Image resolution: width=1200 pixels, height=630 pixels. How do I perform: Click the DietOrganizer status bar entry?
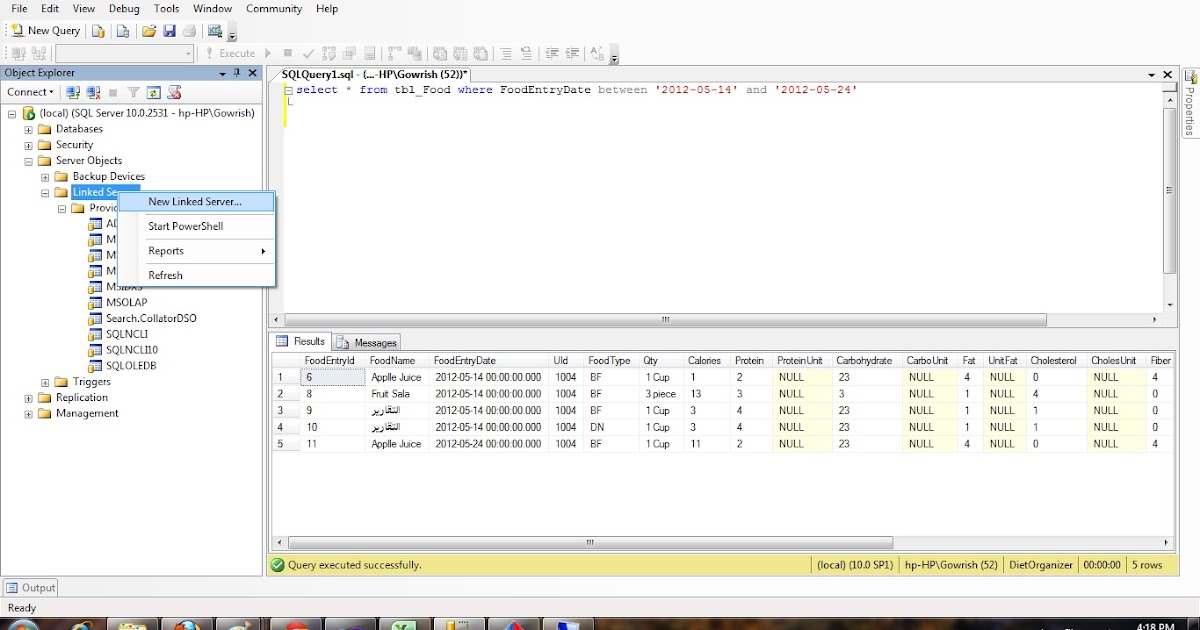[1042, 565]
